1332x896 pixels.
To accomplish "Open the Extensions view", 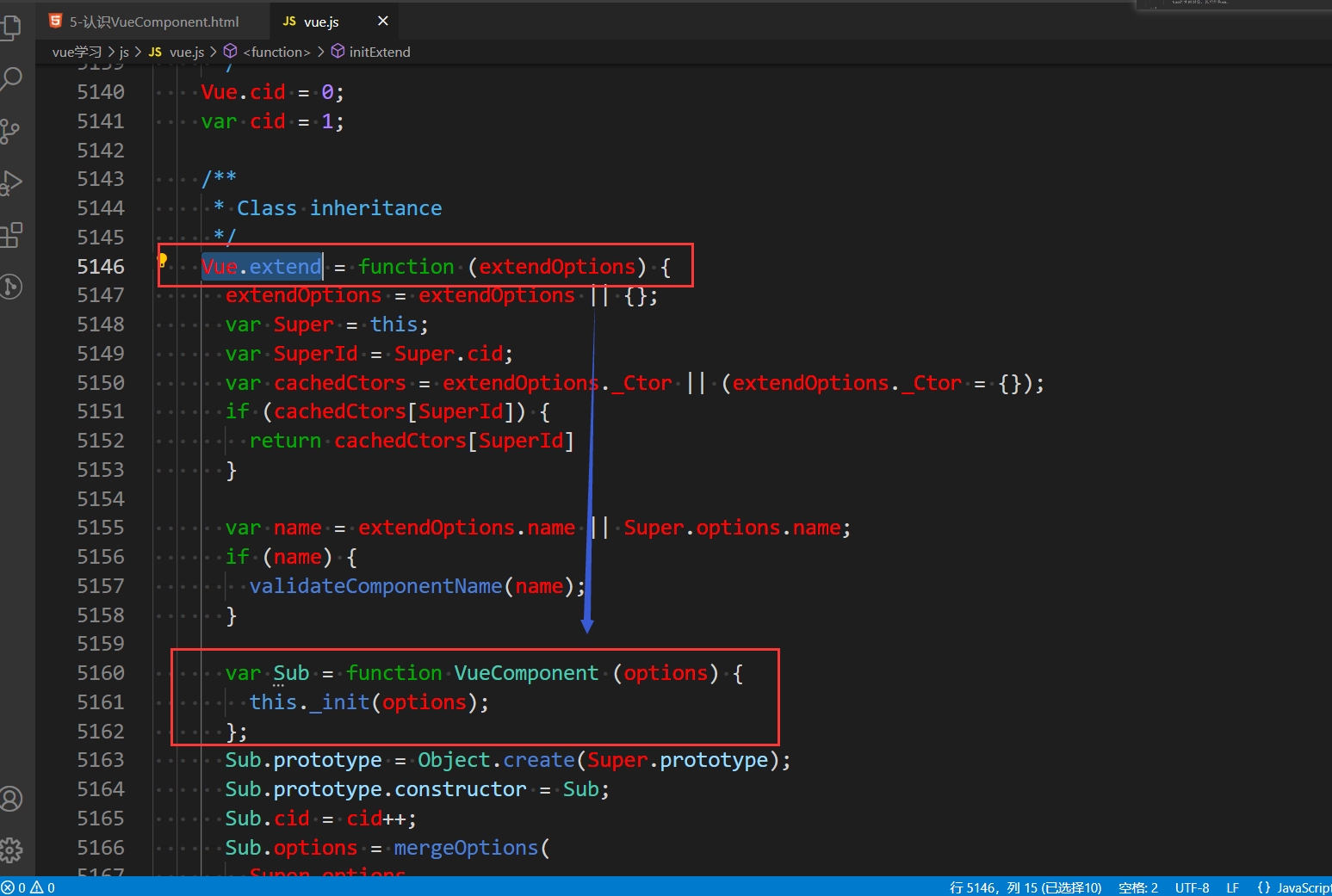I will tap(11, 234).
